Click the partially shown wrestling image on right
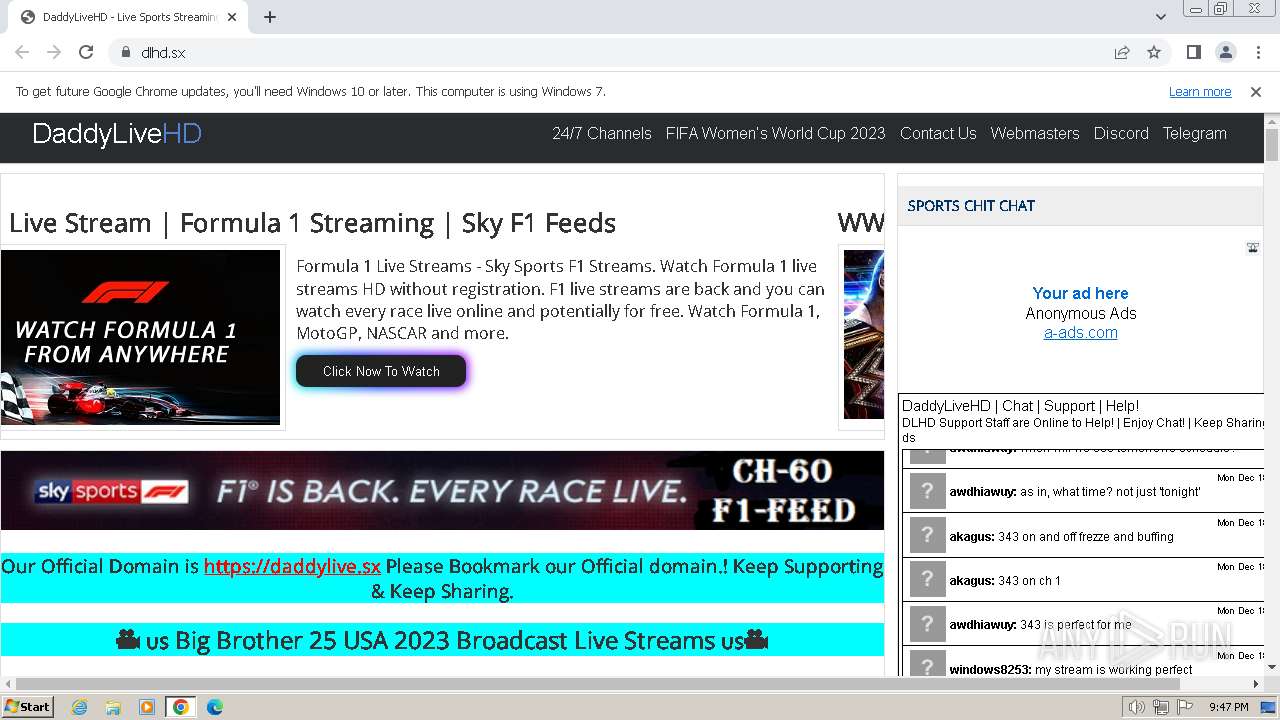Screen dimensions: 1280x720 point(864,334)
